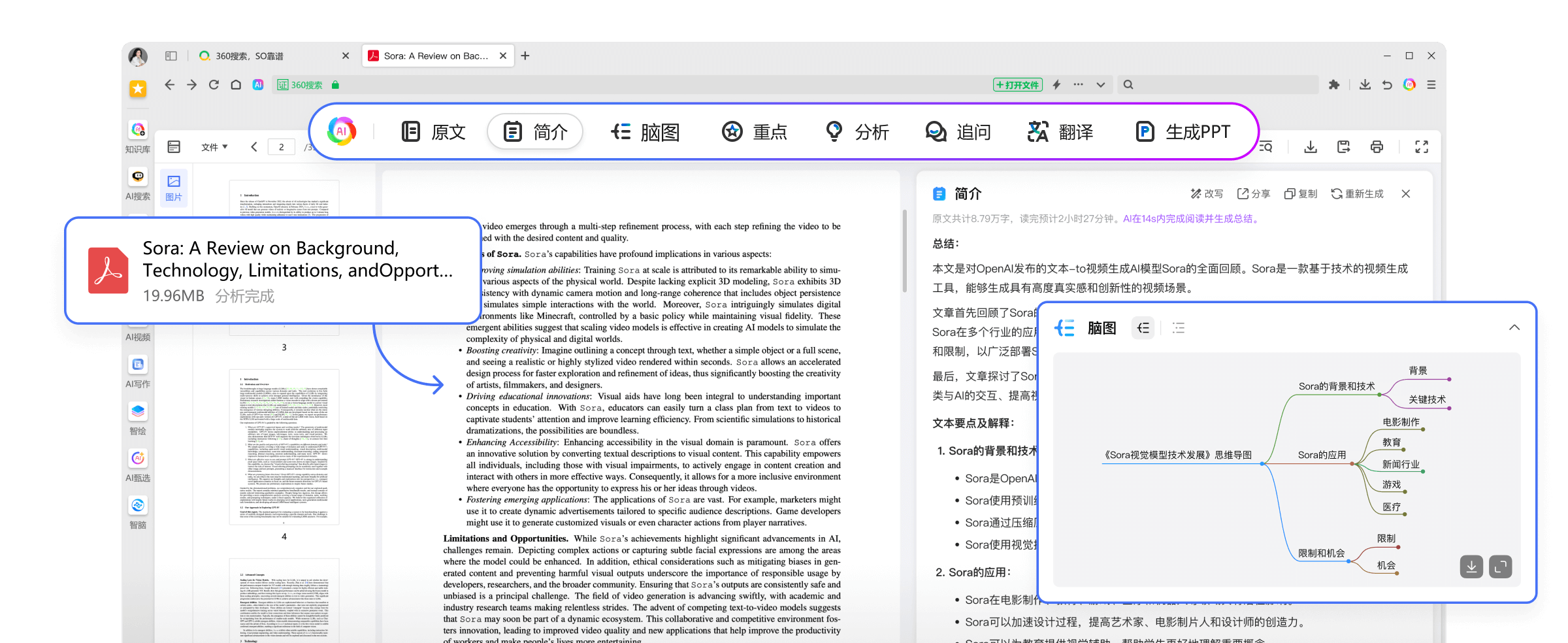
Task: Switch mind map to tree view
Action: click(x=1143, y=328)
